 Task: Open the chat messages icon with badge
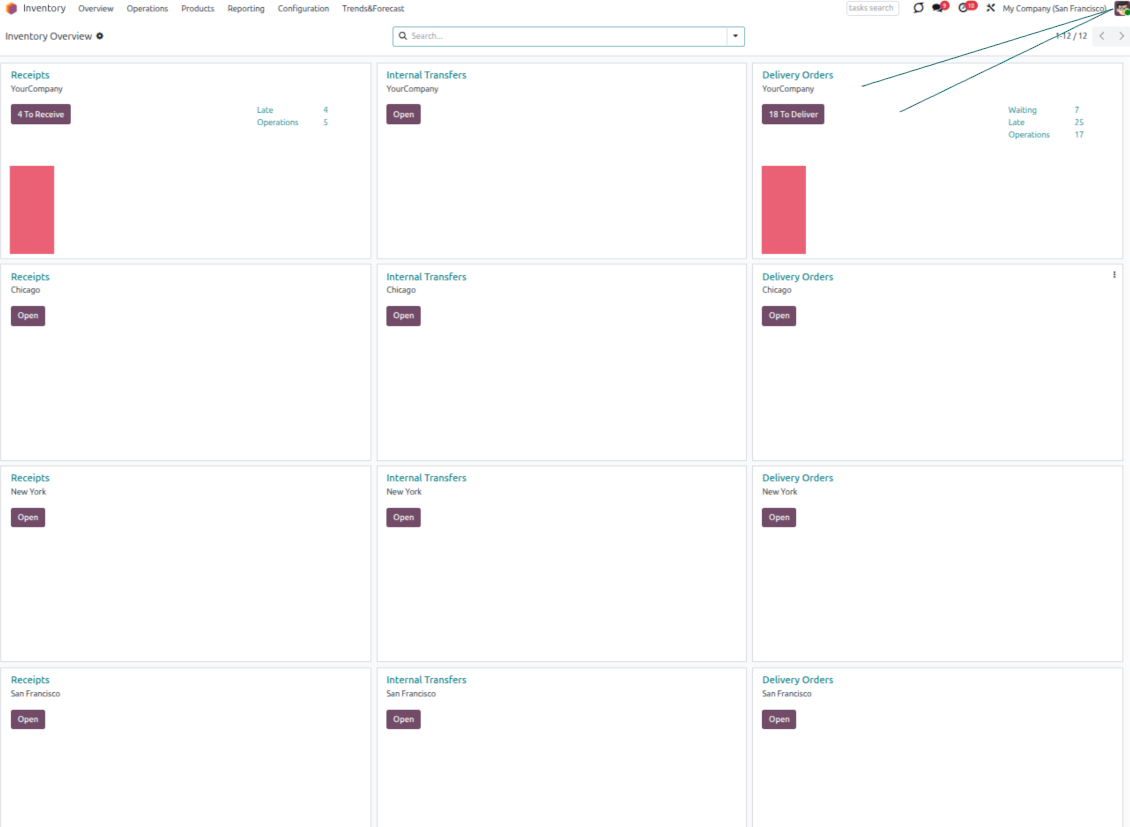938,8
